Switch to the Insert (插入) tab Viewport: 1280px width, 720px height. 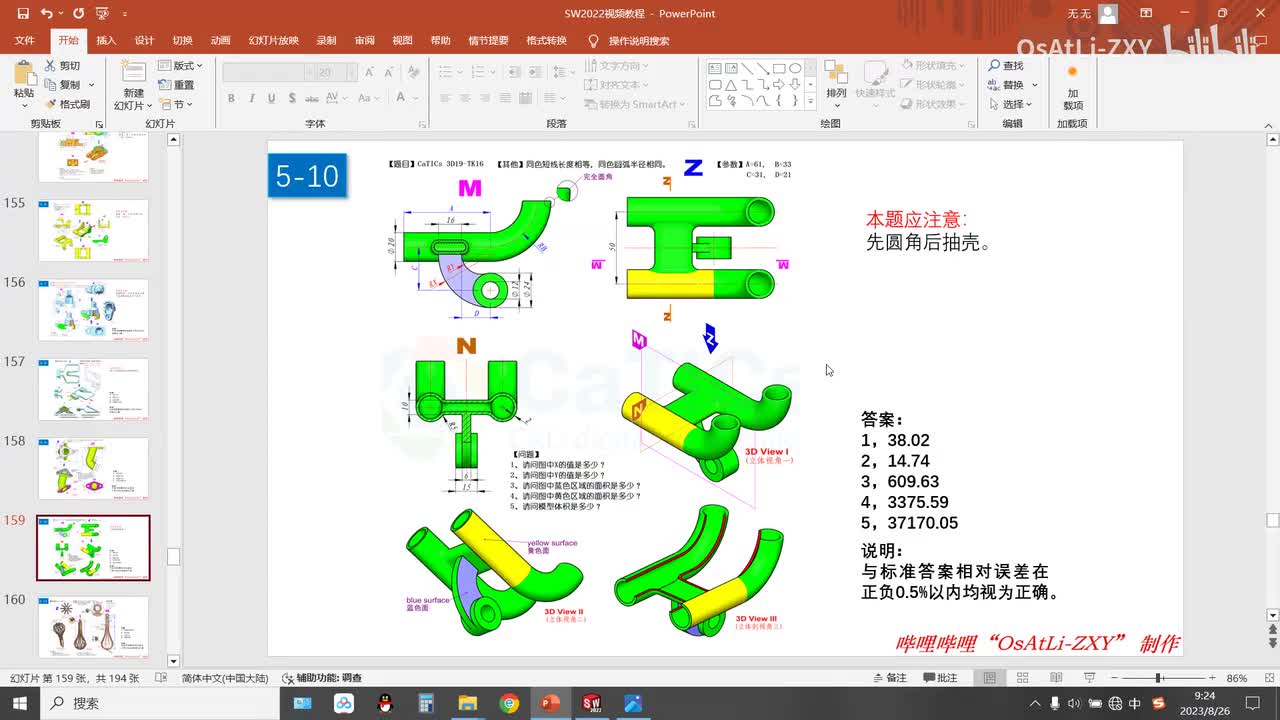[106, 41]
